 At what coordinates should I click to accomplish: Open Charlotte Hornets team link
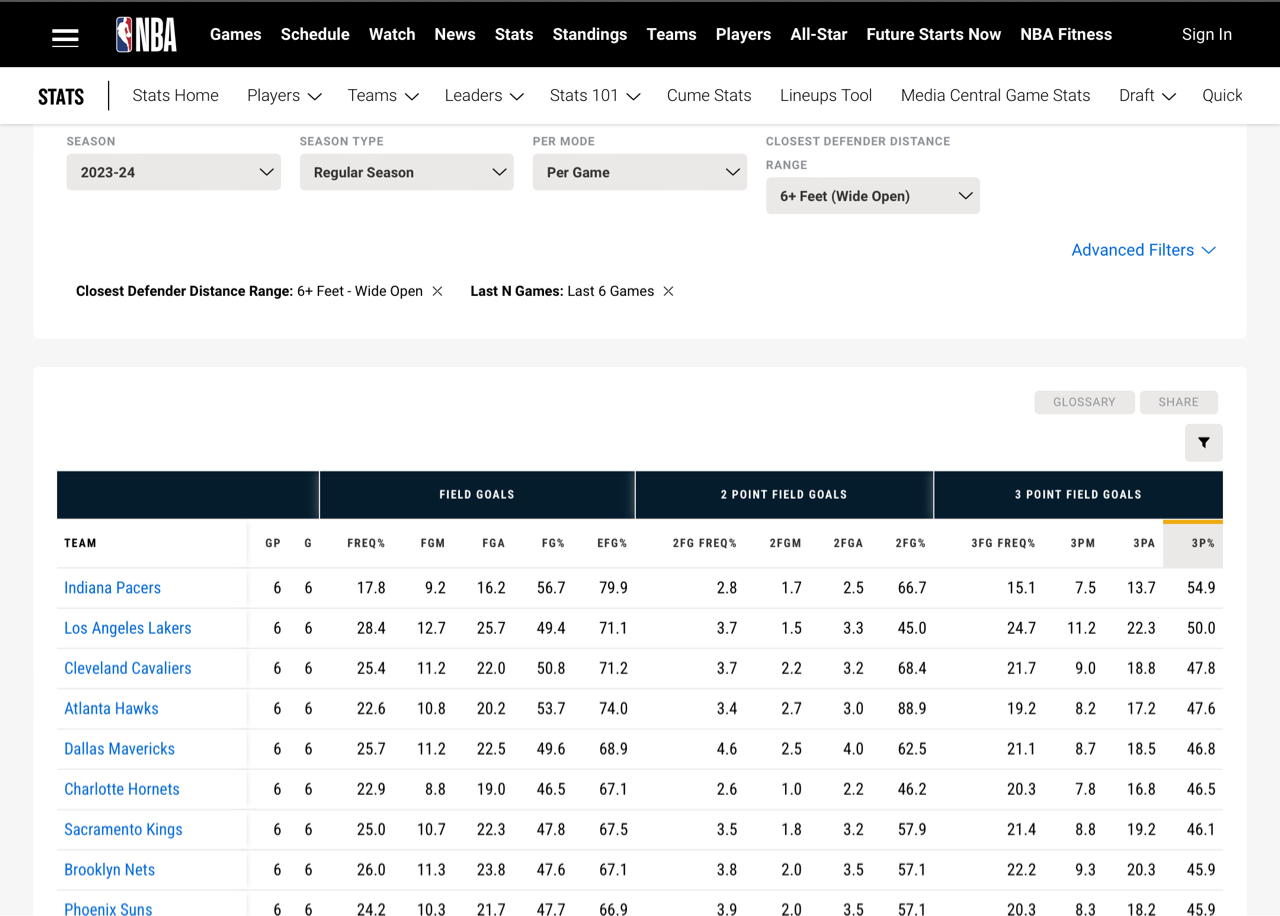pyautogui.click(x=122, y=789)
